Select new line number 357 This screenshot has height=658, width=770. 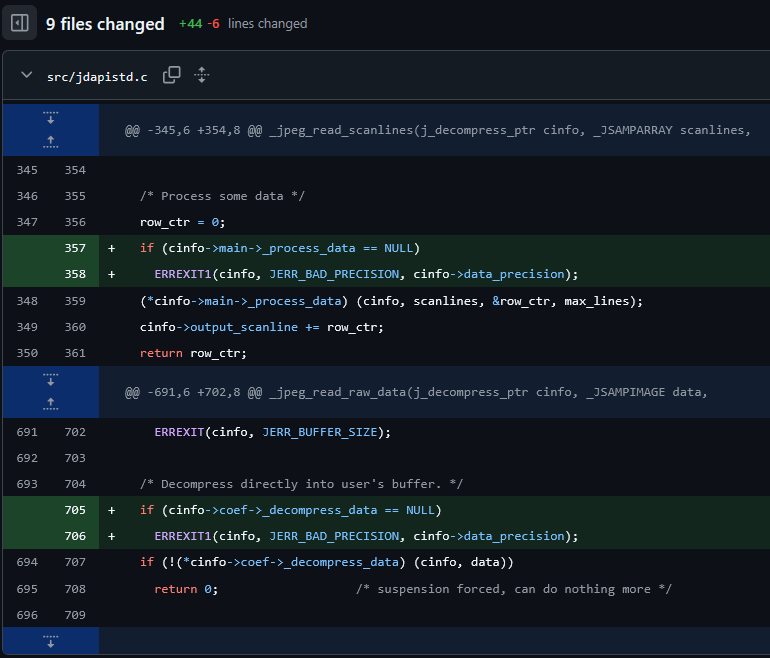point(75,248)
